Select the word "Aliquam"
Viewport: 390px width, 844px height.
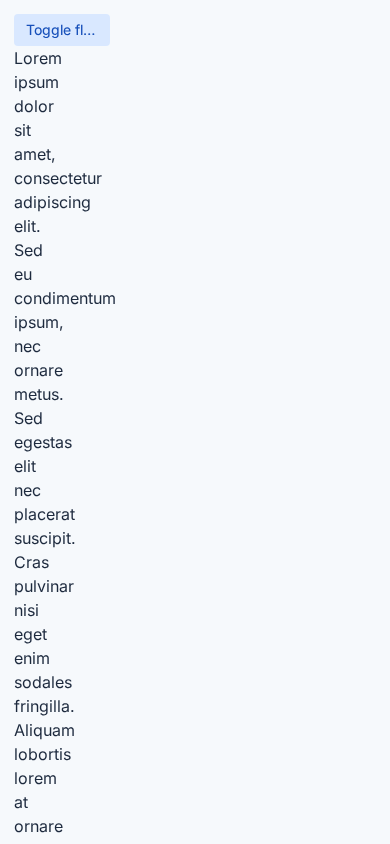(x=44, y=731)
